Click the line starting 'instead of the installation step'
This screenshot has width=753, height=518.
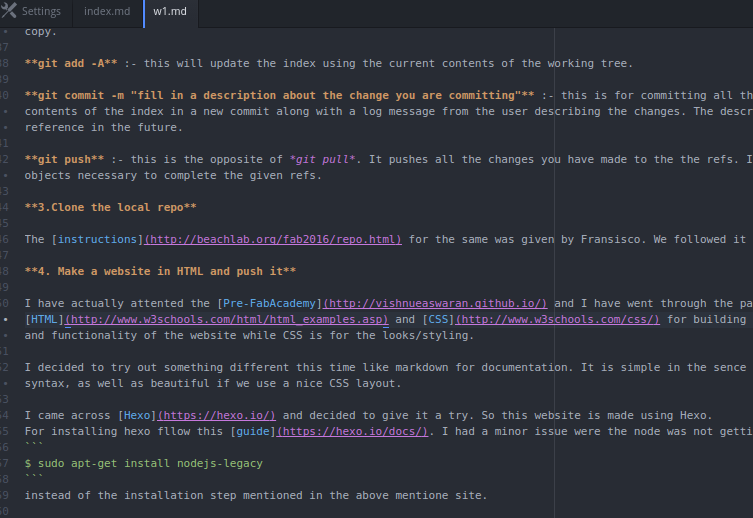pyautogui.click(x=256, y=495)
